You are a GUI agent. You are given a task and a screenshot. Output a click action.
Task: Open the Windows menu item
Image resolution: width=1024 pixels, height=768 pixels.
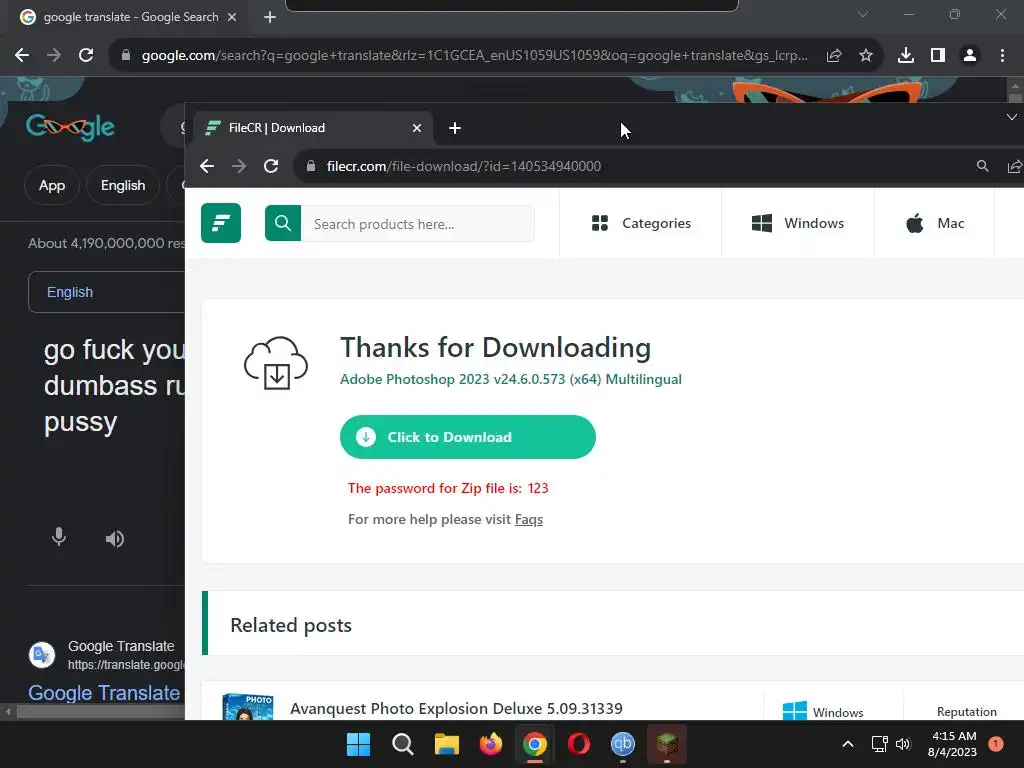(x=797, y=223)
